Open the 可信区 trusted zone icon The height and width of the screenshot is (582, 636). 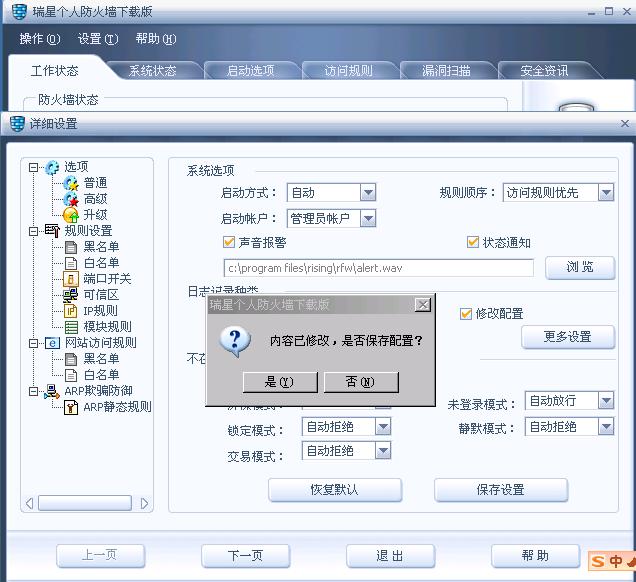[x=71, y=295]
